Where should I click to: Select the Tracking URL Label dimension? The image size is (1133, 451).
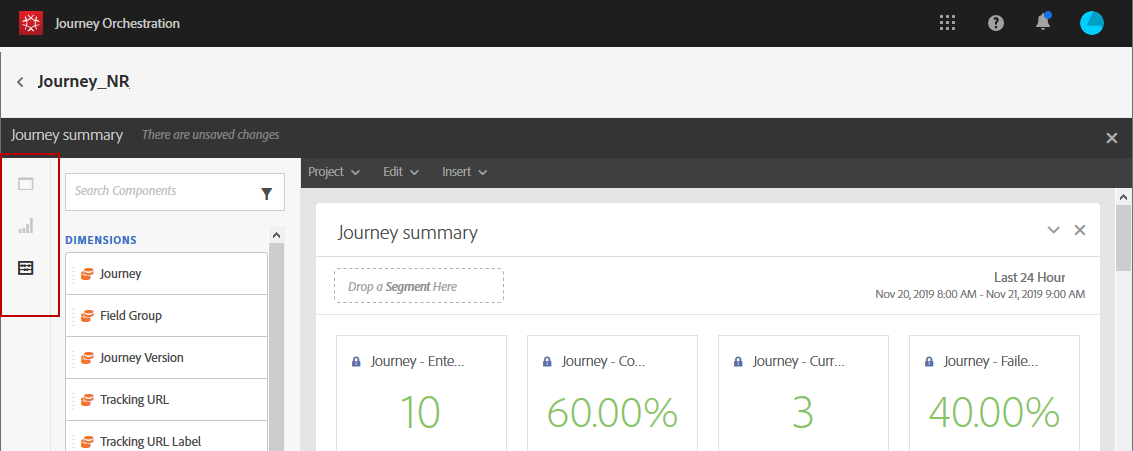[166, 437]
